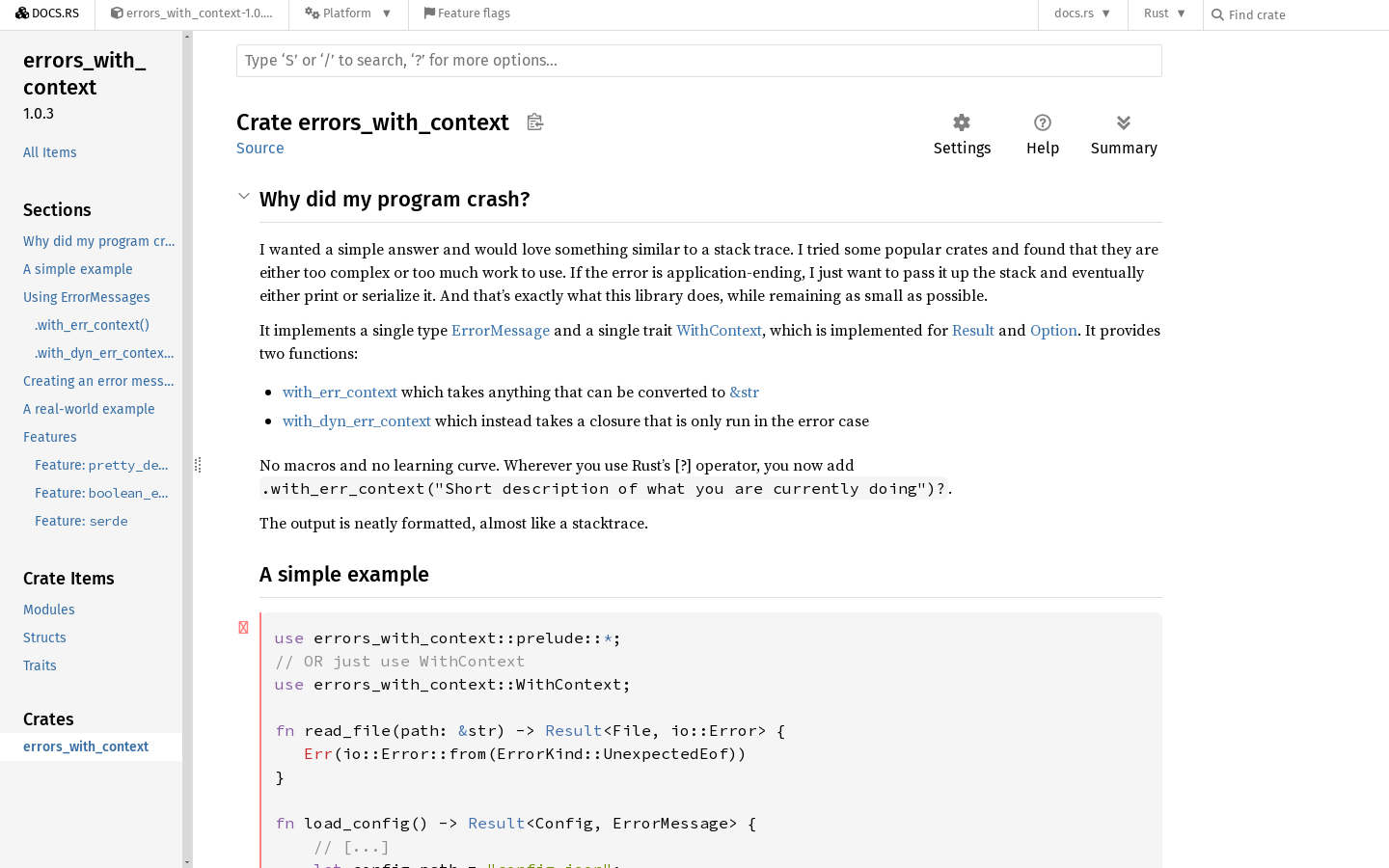Collapse the Why did my program crash section

point(244,196)
